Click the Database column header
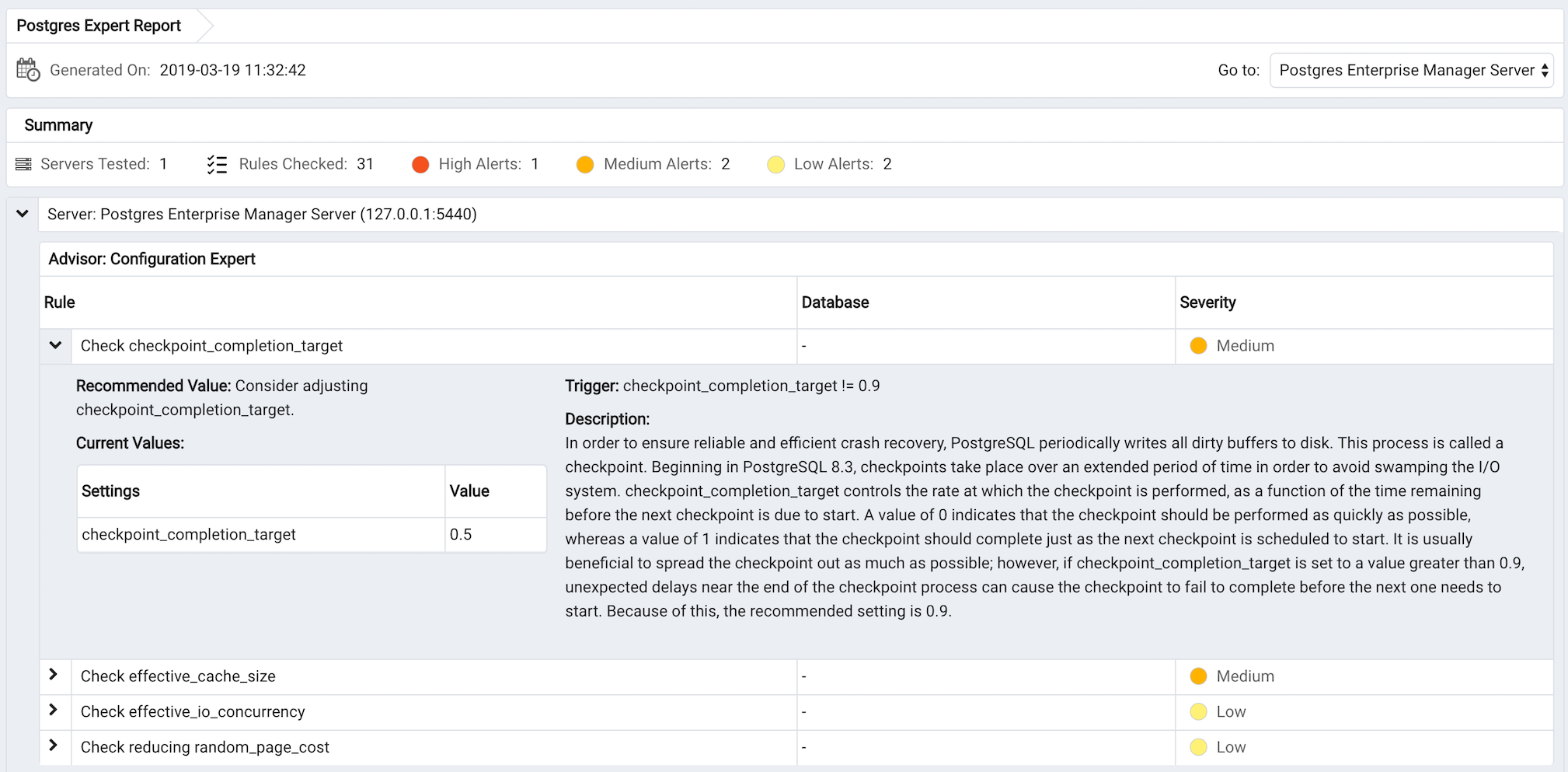This screenshot has width=1568, height=772. point(835,302)
